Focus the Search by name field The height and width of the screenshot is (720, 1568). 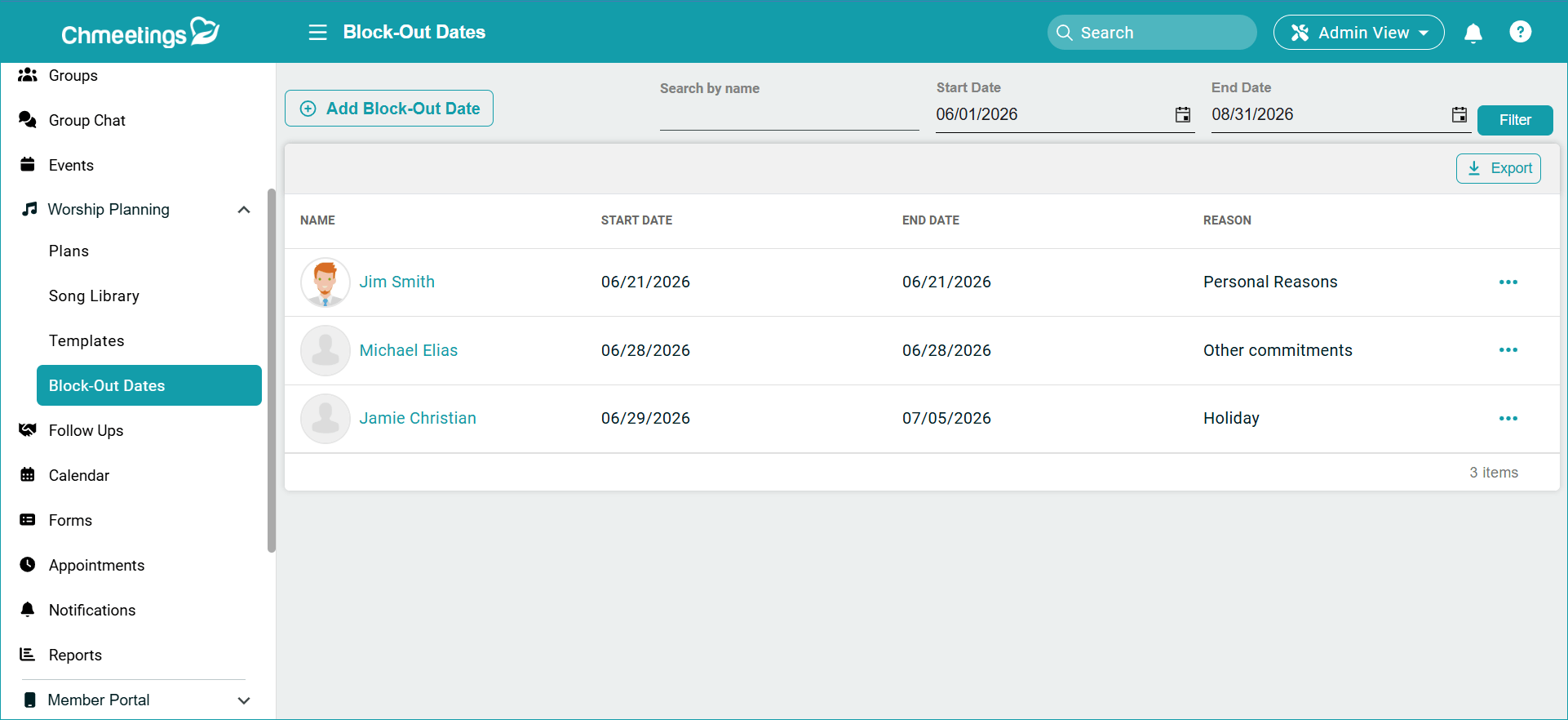click(x=790, y=114)
